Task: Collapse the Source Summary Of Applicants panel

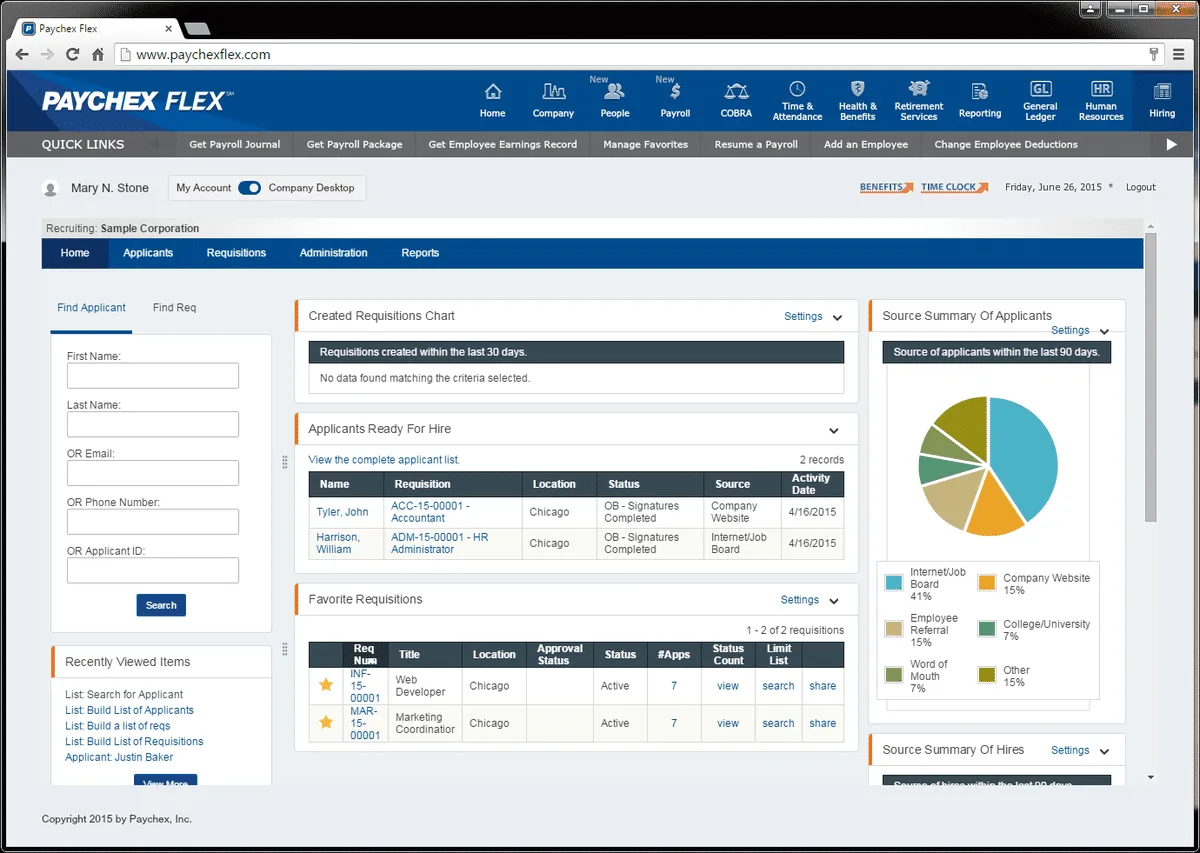Action: [x=1104, y=332]
